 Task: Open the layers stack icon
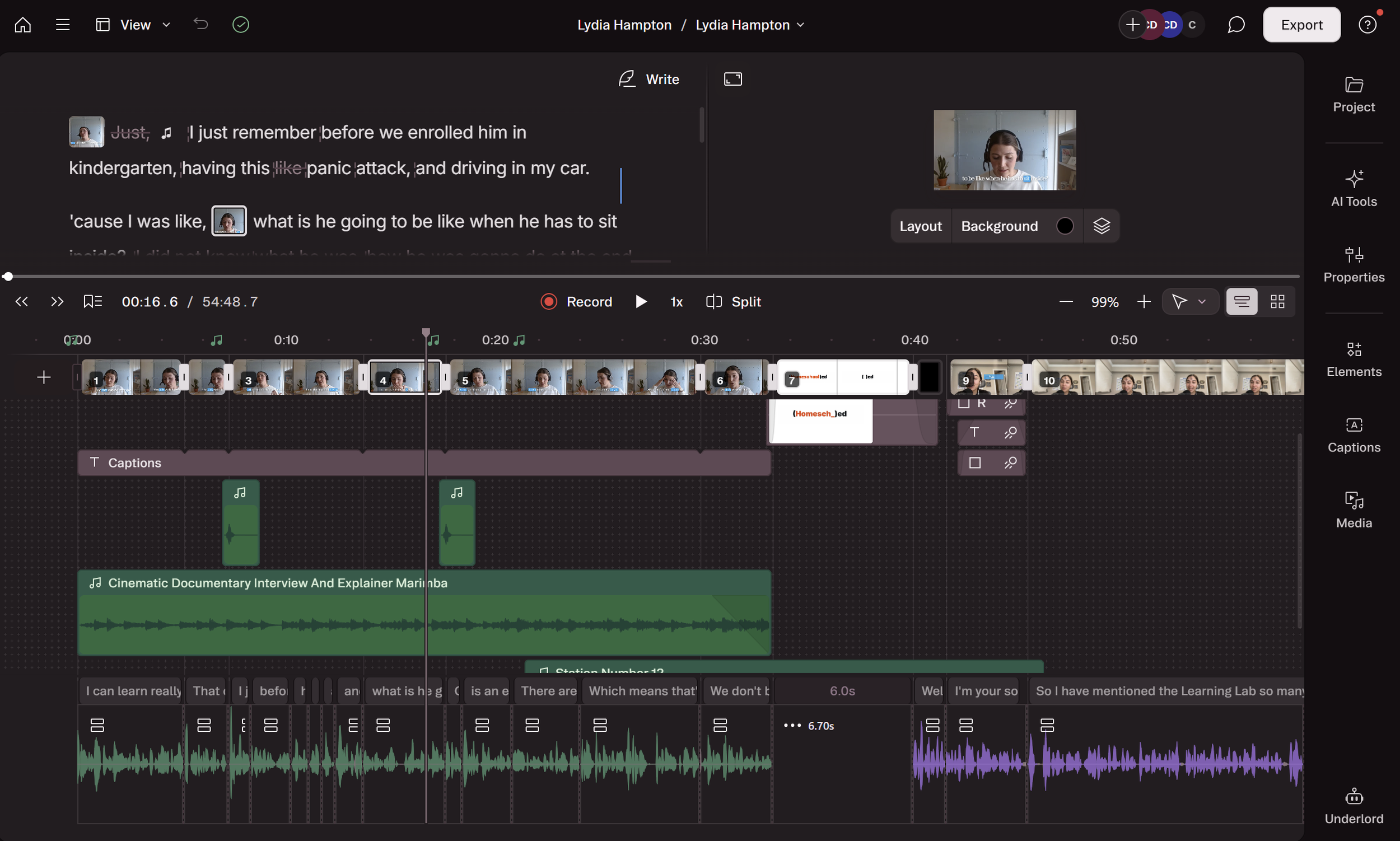tap(1102, 226)
